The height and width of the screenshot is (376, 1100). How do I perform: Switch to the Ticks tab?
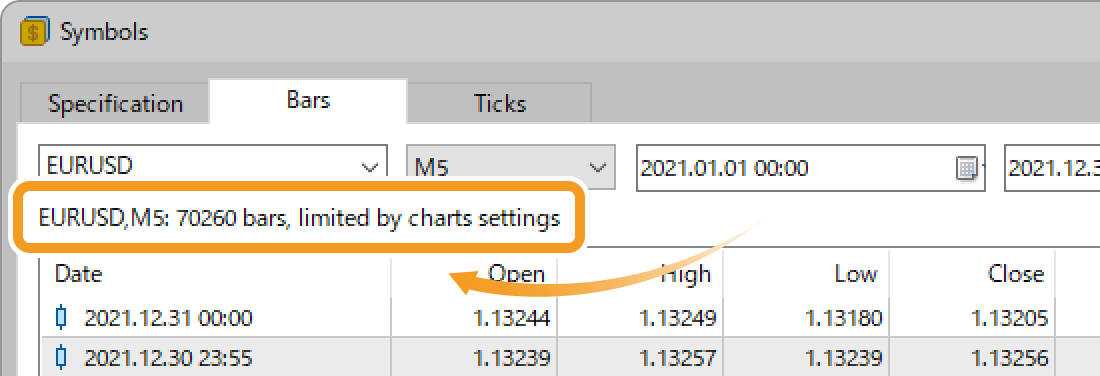(x=499, y=103)
